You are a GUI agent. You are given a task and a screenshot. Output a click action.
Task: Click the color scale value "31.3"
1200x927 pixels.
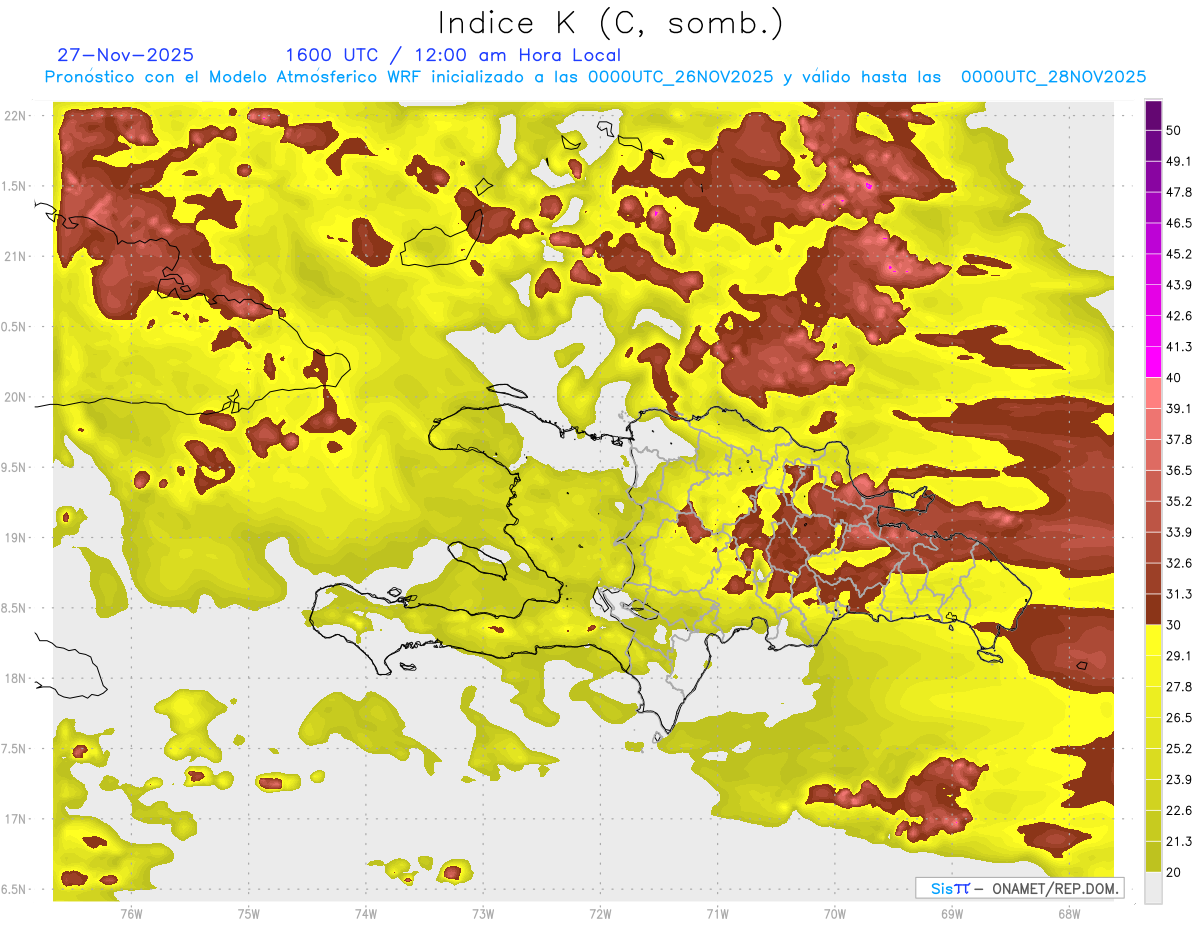pyautogui.click(x=1179, y=594)
